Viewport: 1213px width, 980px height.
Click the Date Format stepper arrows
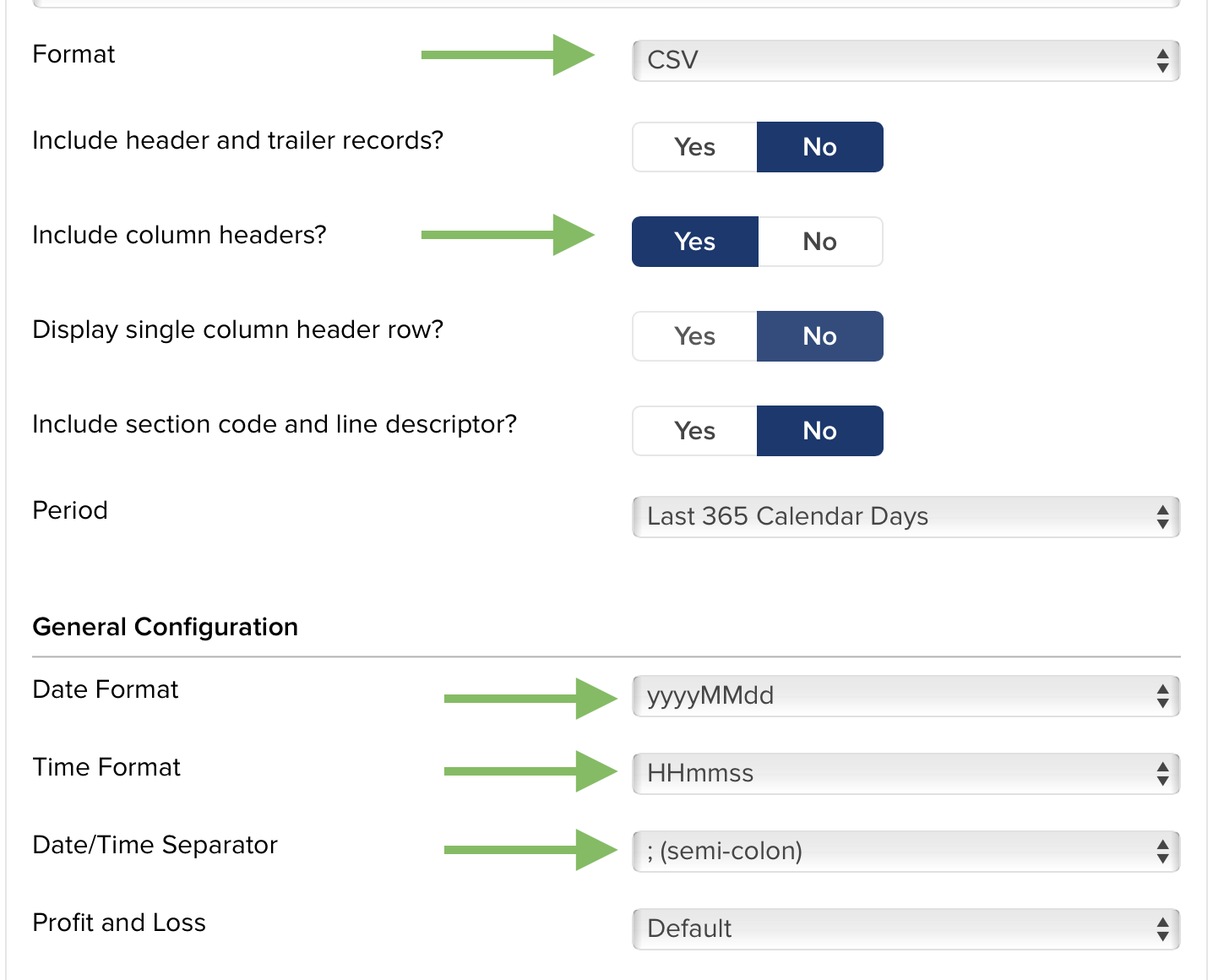[x=1163, y=696]
